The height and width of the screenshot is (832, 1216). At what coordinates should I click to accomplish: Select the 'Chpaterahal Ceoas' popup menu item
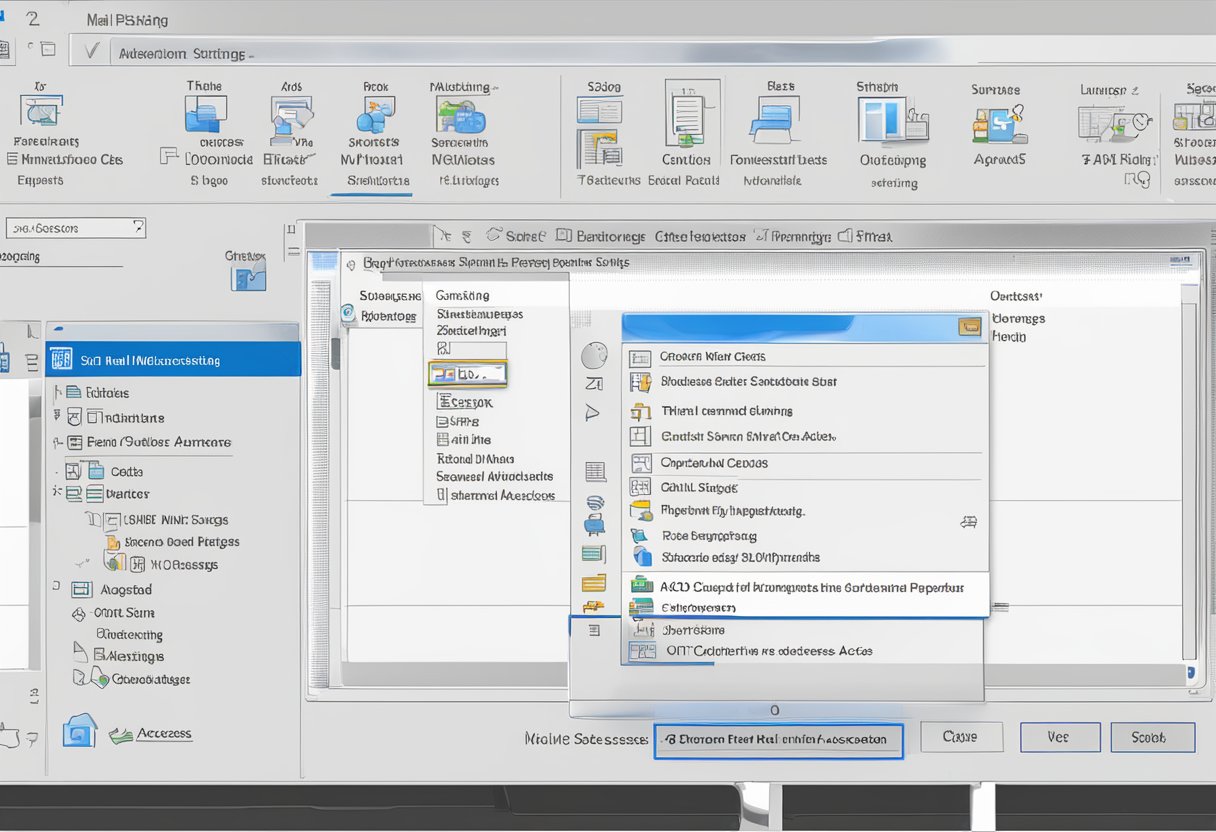tap(714, 463)
